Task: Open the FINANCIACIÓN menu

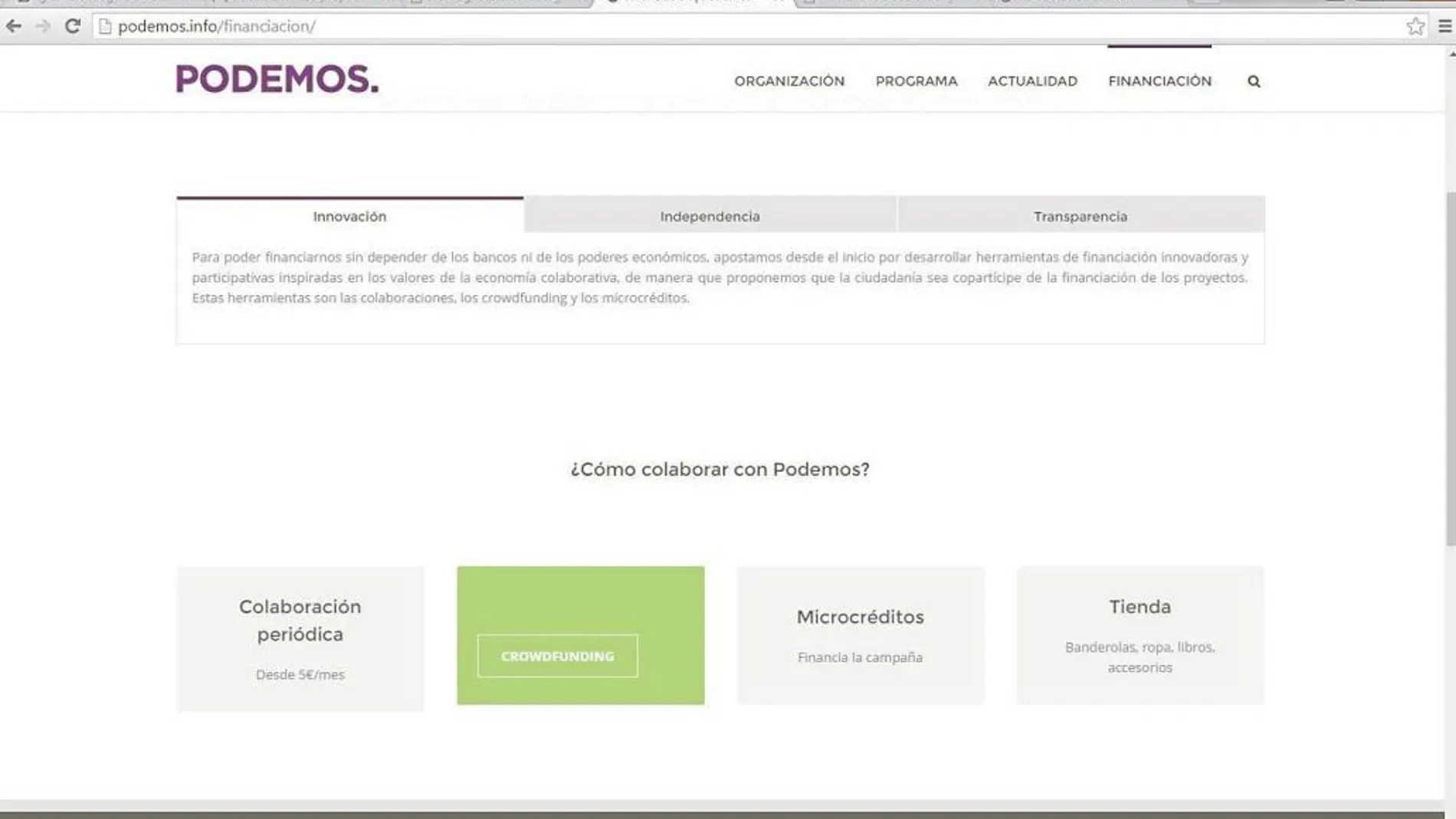Action: pos(1159,81)
